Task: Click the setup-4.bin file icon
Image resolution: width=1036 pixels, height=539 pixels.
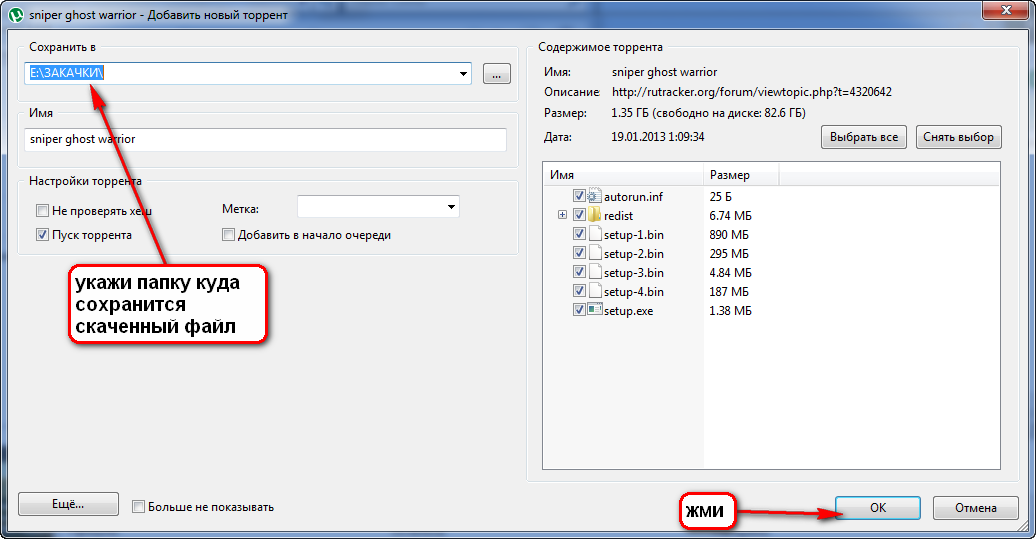Action: (x=594, y=291)
